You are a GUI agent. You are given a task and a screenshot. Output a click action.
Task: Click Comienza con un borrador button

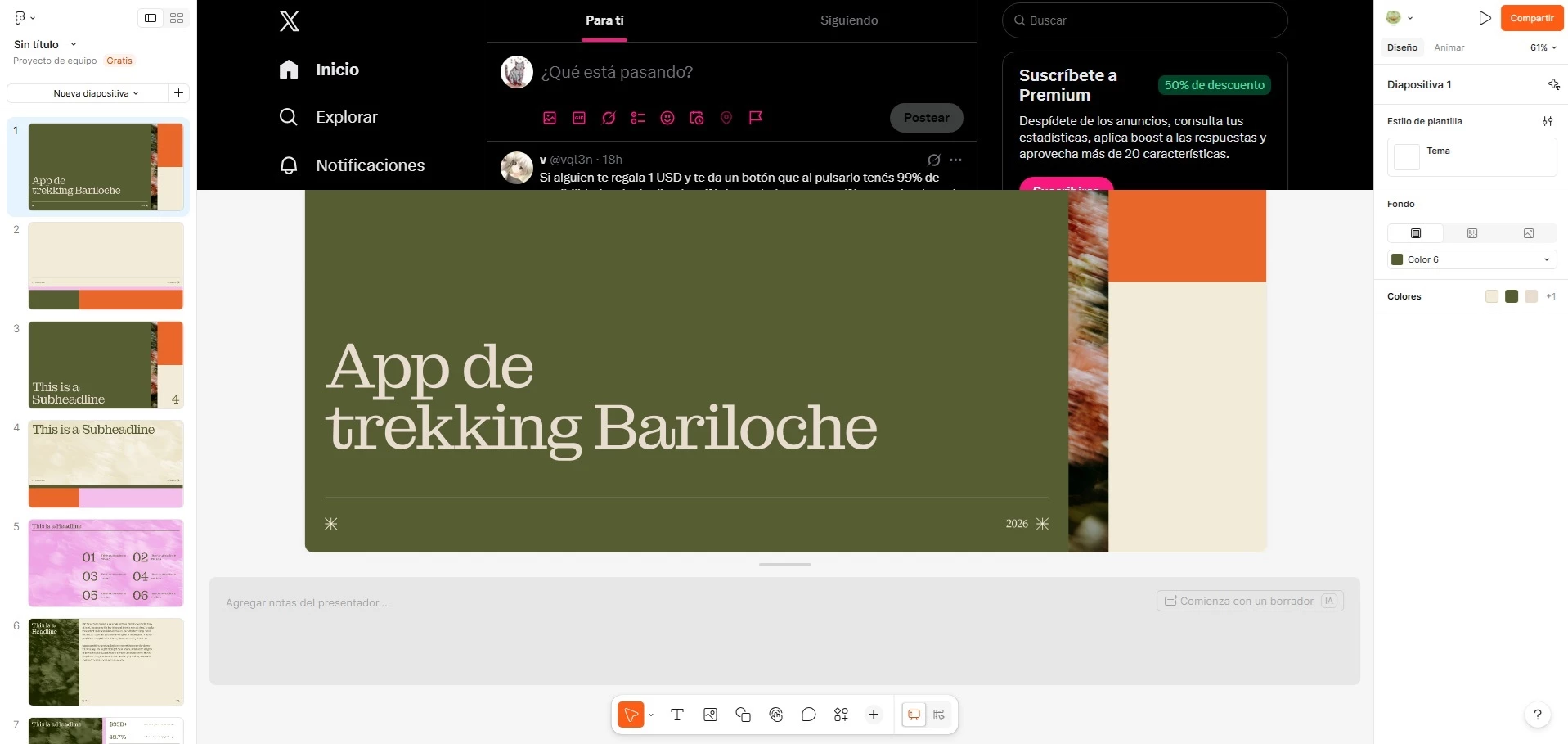pos(1250,601)
